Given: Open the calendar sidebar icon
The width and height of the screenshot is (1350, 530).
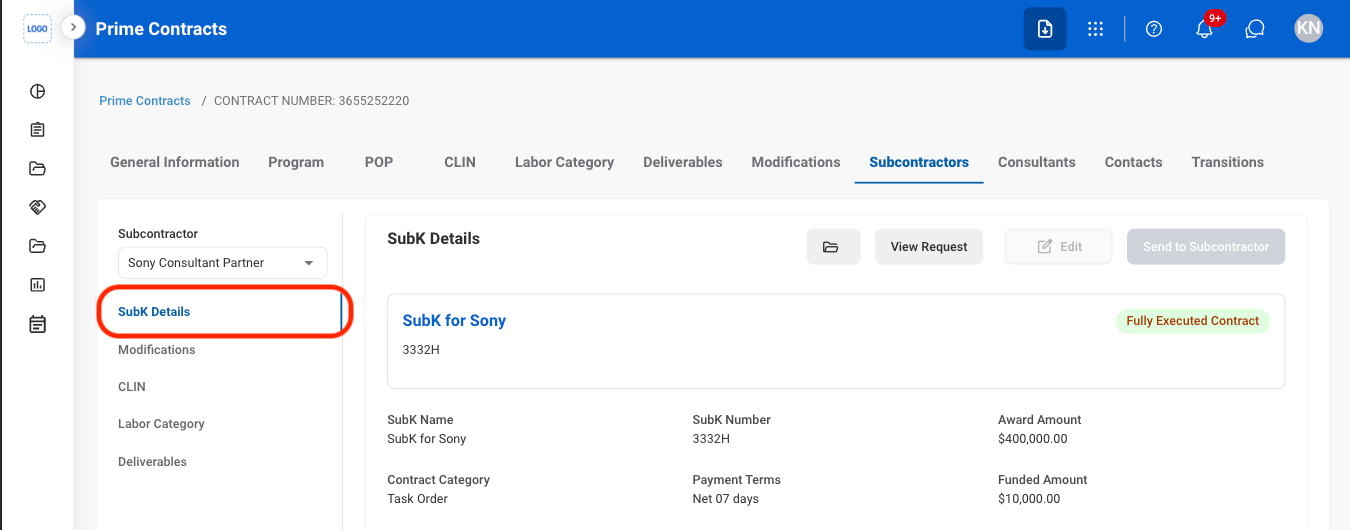Looking at the screenshot, I should coord(37,324).
